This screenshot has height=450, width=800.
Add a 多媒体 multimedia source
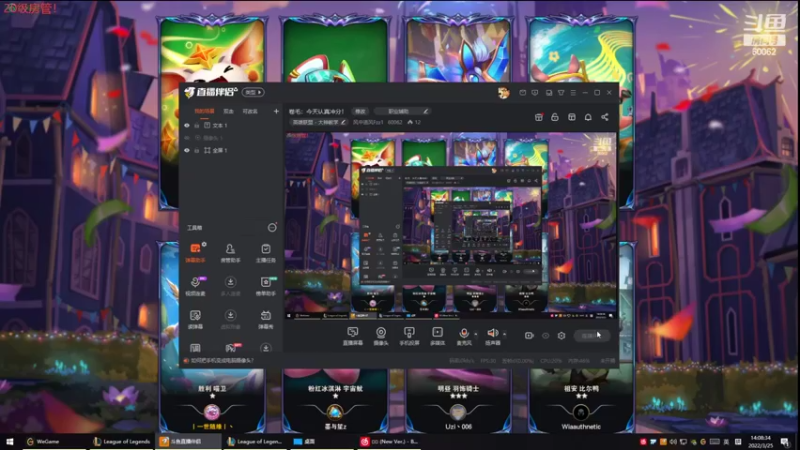point(437,336)
